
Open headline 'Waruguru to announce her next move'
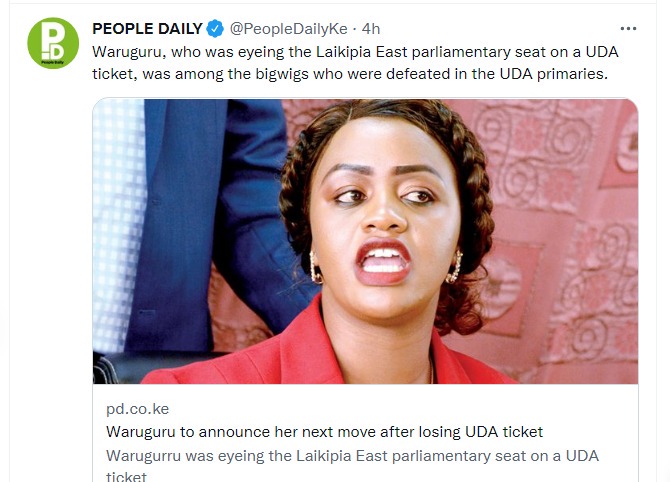pyautogui.click(x=324, y=432)
